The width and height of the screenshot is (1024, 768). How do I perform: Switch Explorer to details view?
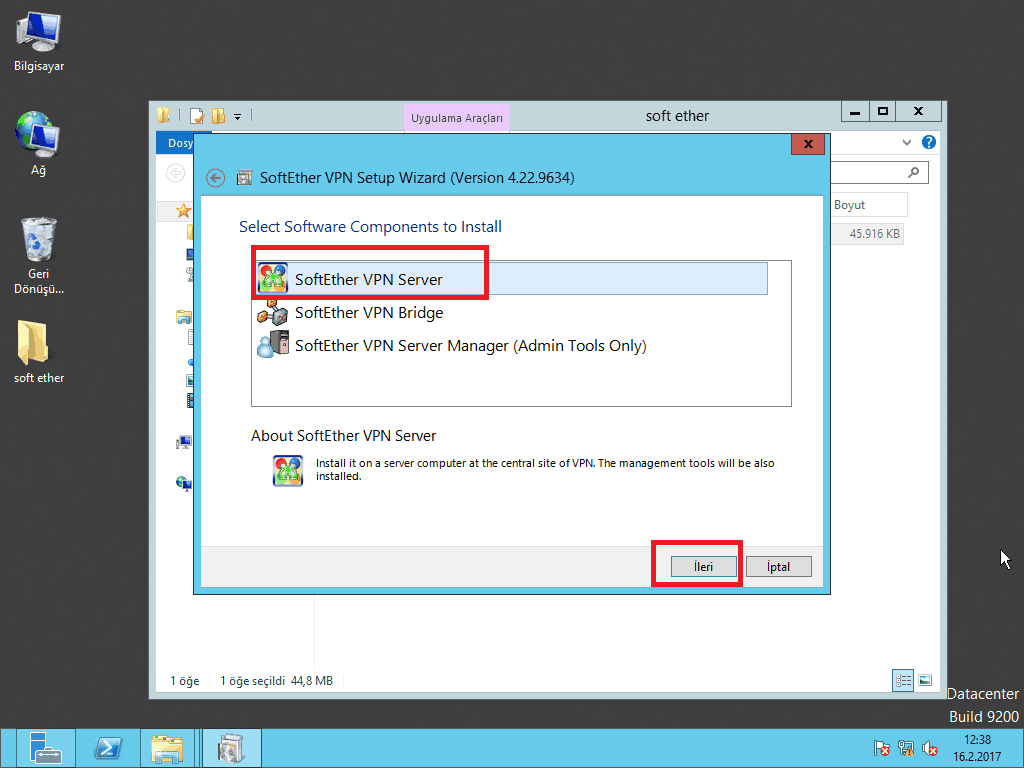pyautogui.click(x=903, y=680)
